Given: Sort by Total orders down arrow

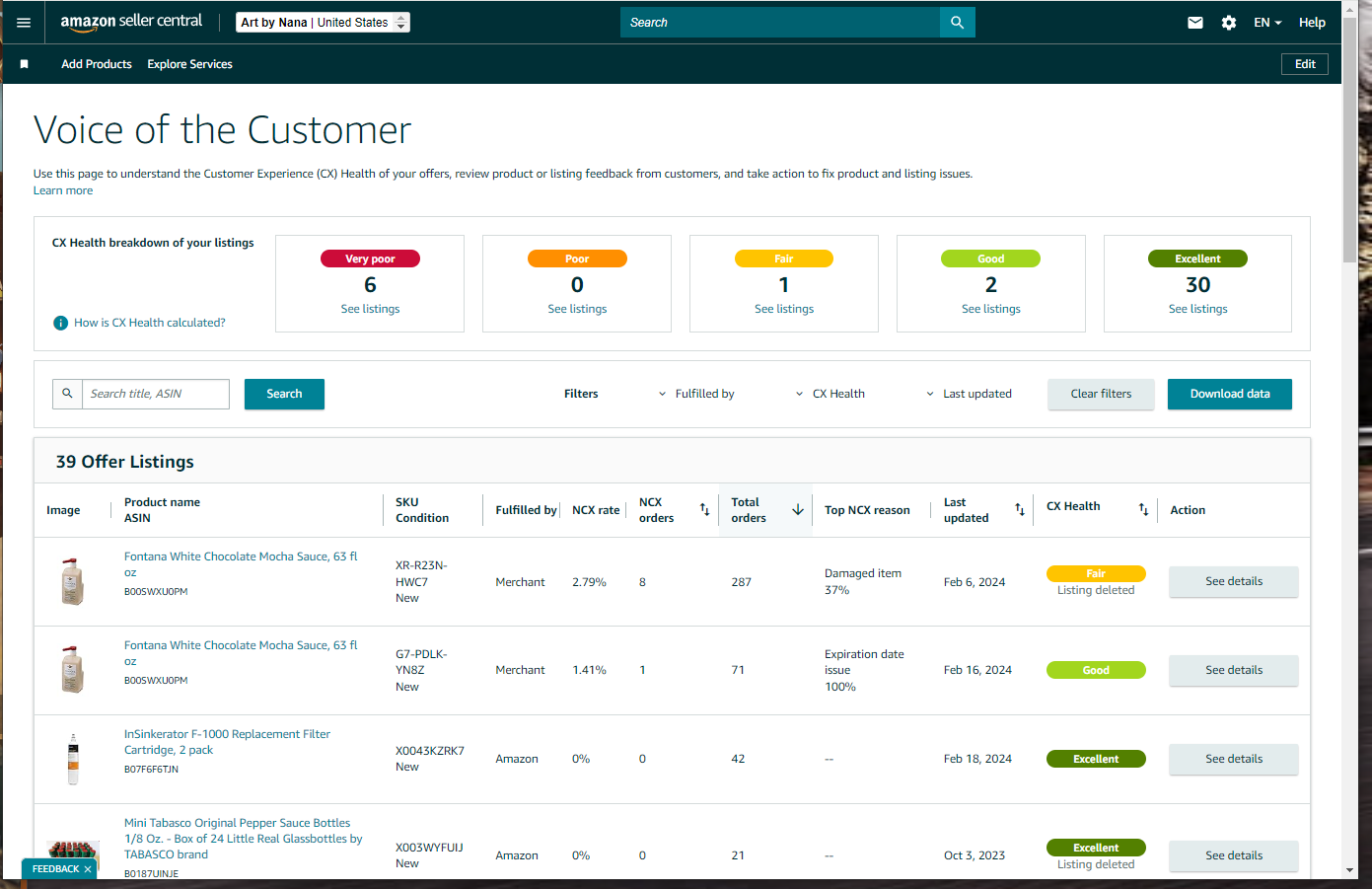Looking at the screenshot, I should [x=798, y=510].
